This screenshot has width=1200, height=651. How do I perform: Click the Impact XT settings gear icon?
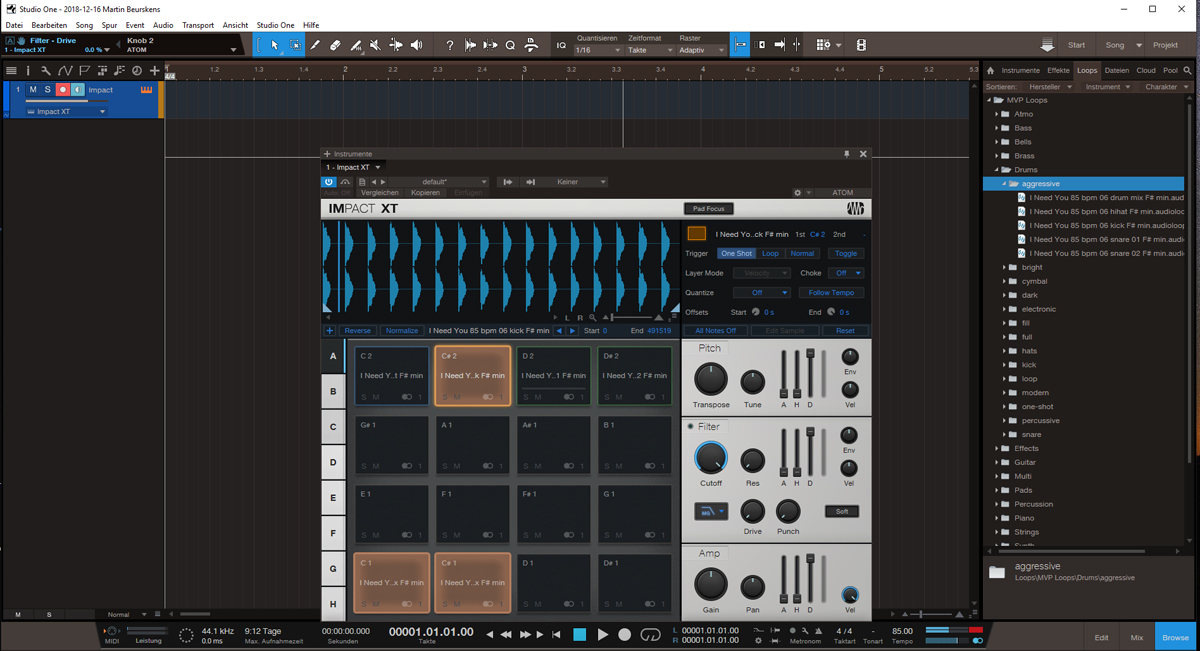pos(797,192)
